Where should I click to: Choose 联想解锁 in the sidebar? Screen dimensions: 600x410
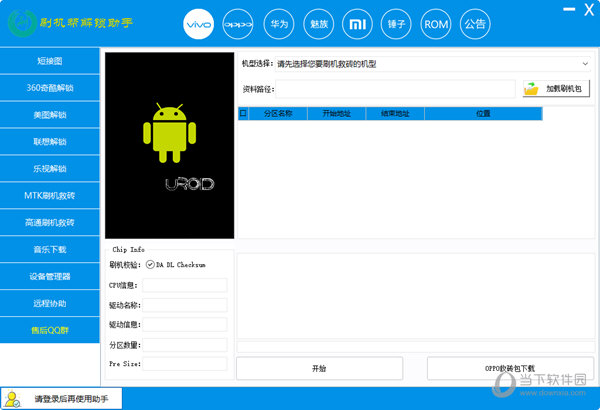50,142
